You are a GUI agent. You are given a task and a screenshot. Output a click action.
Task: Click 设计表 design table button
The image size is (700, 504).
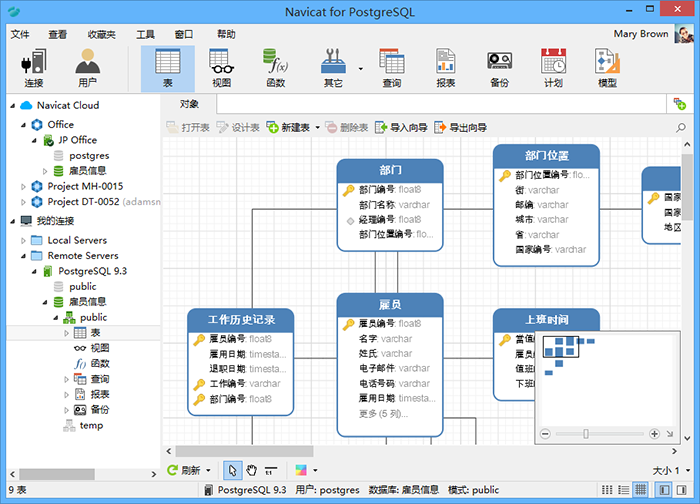pyautogui.click(x=238, y=128)
